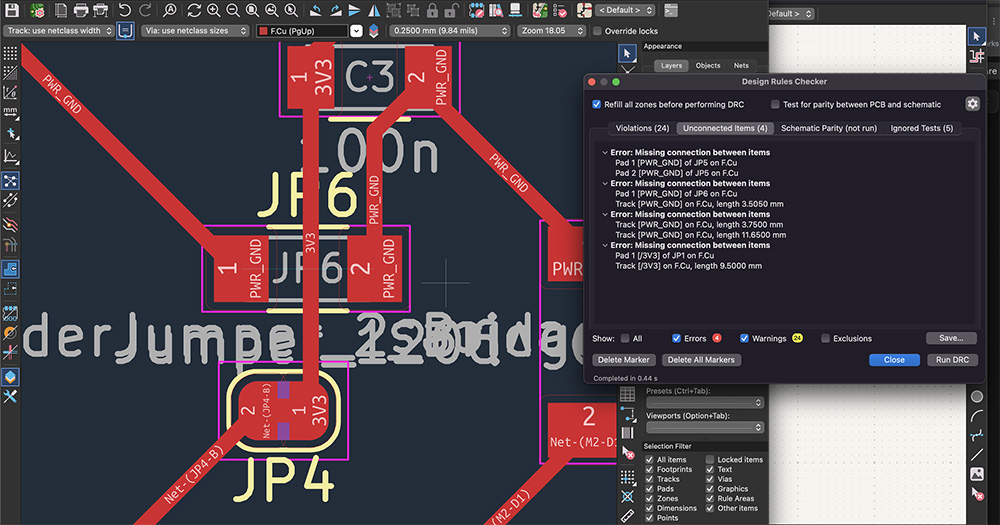Screen dimensions: 1000x525
Task: Switch to the Violations (24) tab
Action: (642, 128)
